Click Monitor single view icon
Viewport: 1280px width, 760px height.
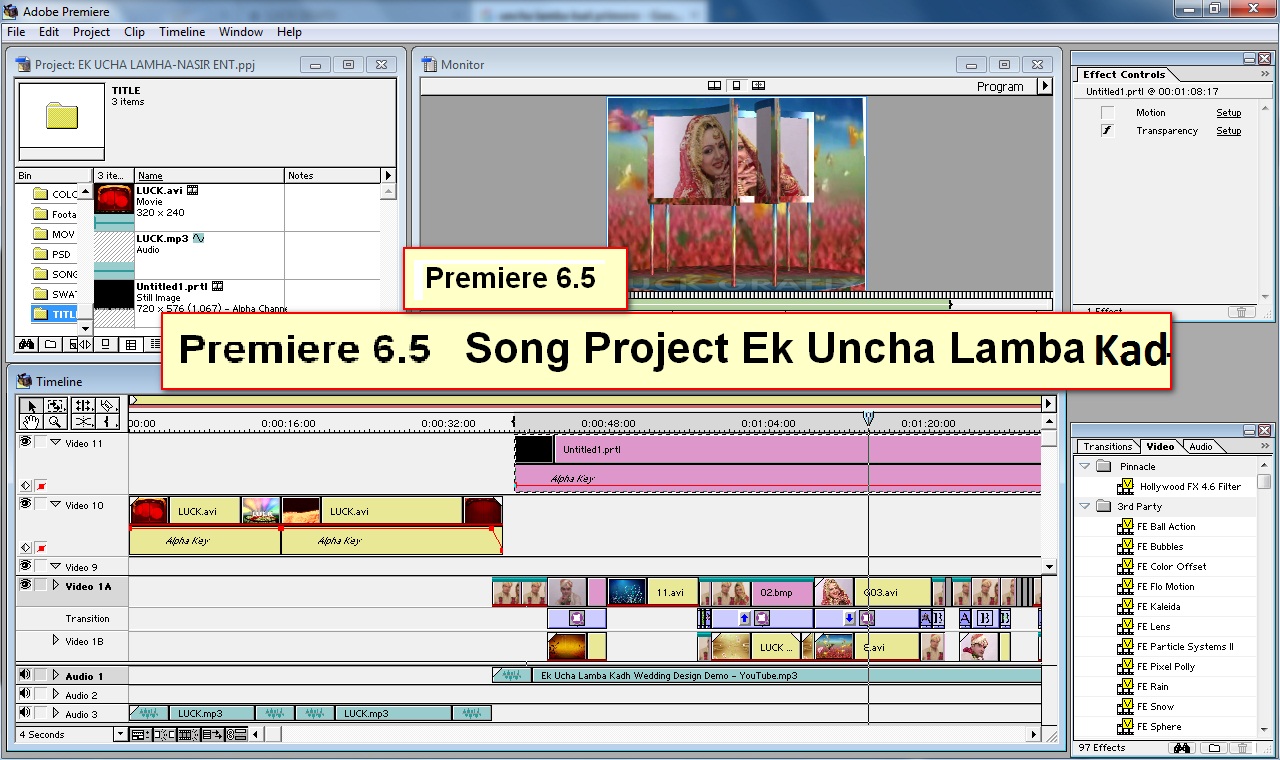(x=736, y=86)
